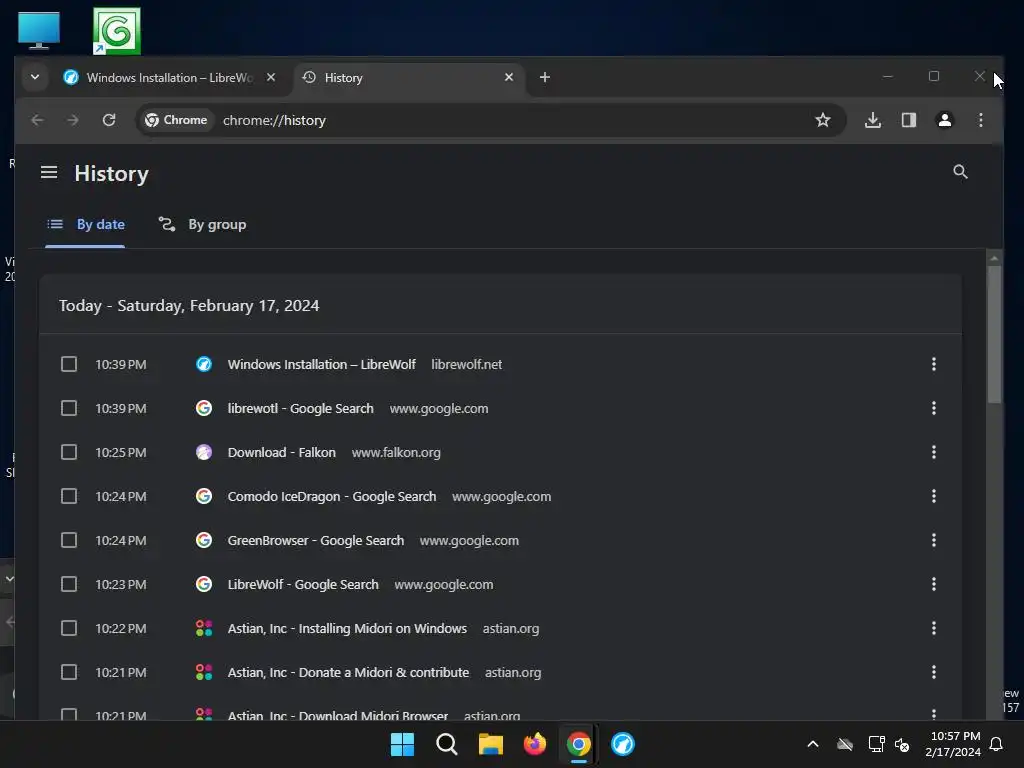The image size is (1024, 768).
Task: Check the GreenBrowser Google Search entry
Action: click(x=69, y=540)
